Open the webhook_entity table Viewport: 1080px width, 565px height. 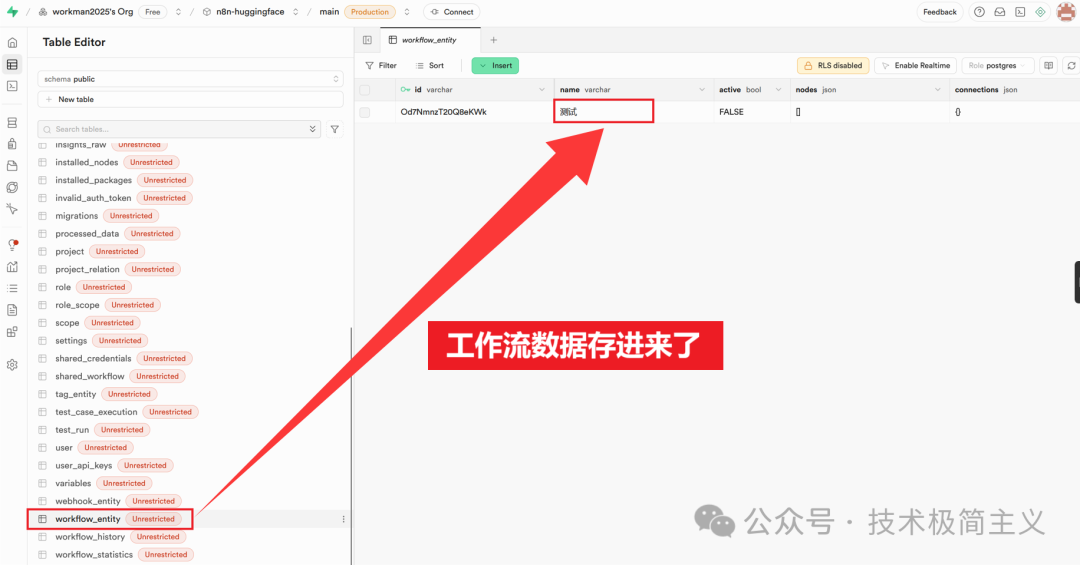[87, 501]
